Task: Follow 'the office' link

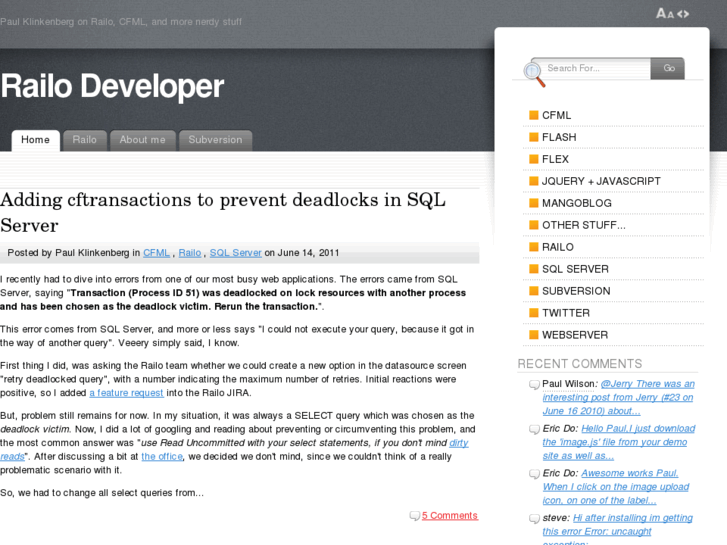Action: (x=162, y=456)
